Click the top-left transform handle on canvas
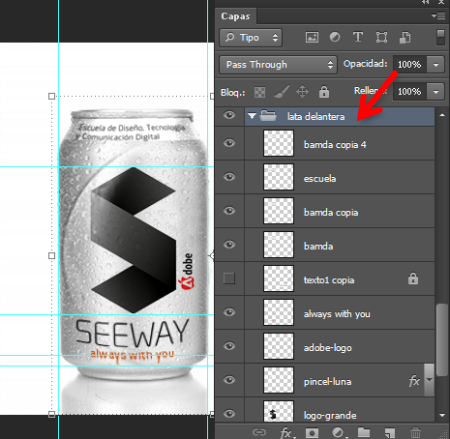The image size is (450, 439). (x=51, y=96)
